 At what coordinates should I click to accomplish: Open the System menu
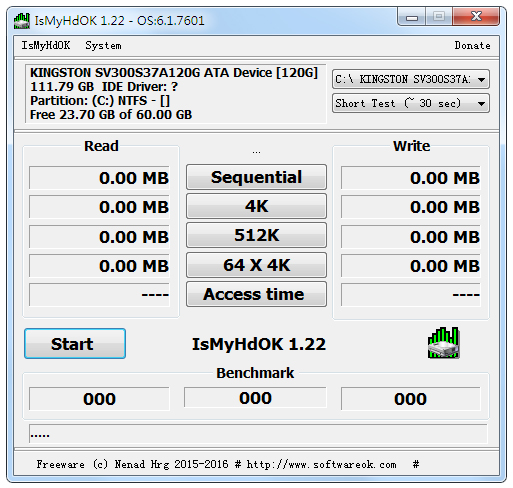pos(103,45)
